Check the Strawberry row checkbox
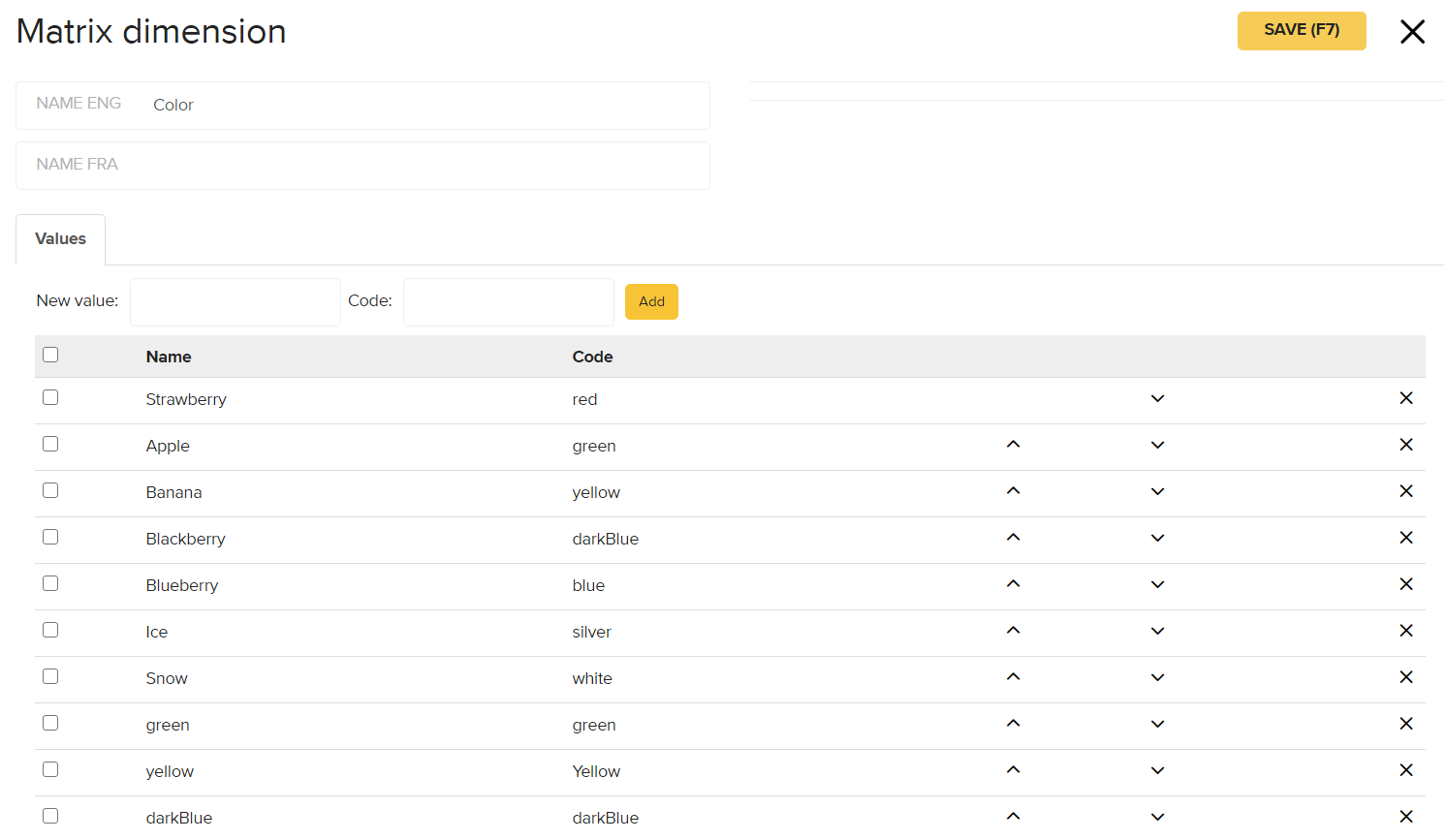Viewport: 1446px width, 840px height. point(50,397)
